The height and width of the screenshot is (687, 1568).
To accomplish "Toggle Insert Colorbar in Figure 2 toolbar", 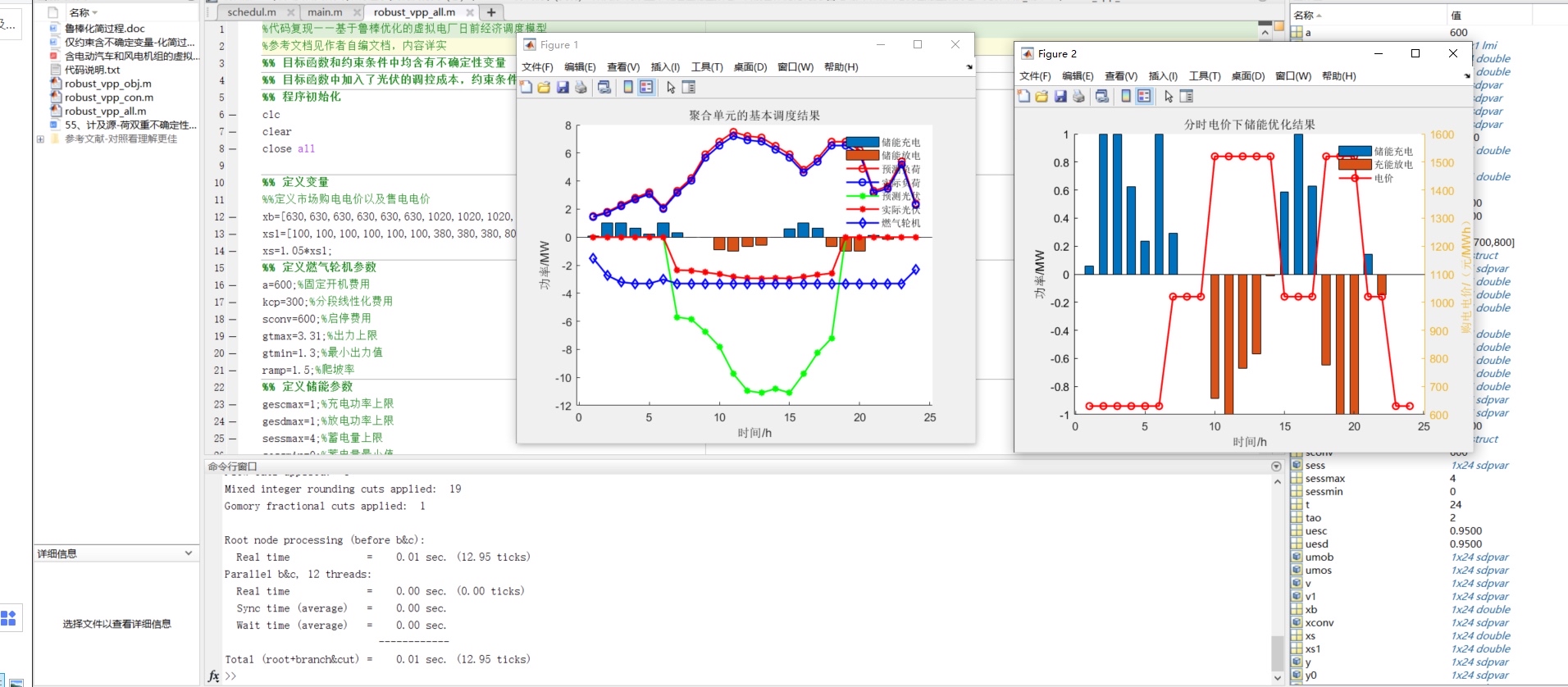I will (1126, 96).
